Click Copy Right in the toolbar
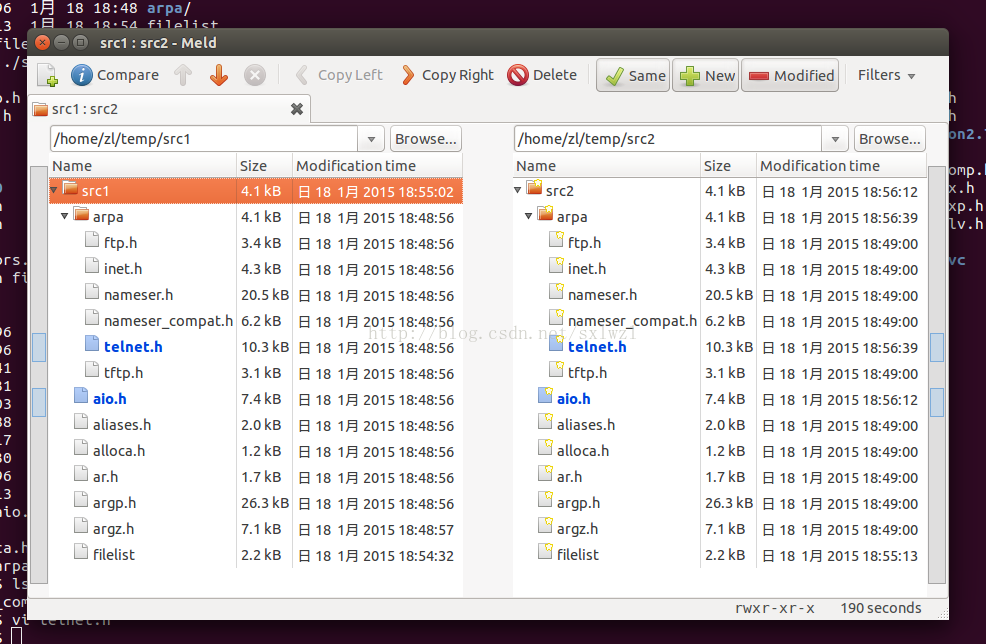 click(448, 75)
